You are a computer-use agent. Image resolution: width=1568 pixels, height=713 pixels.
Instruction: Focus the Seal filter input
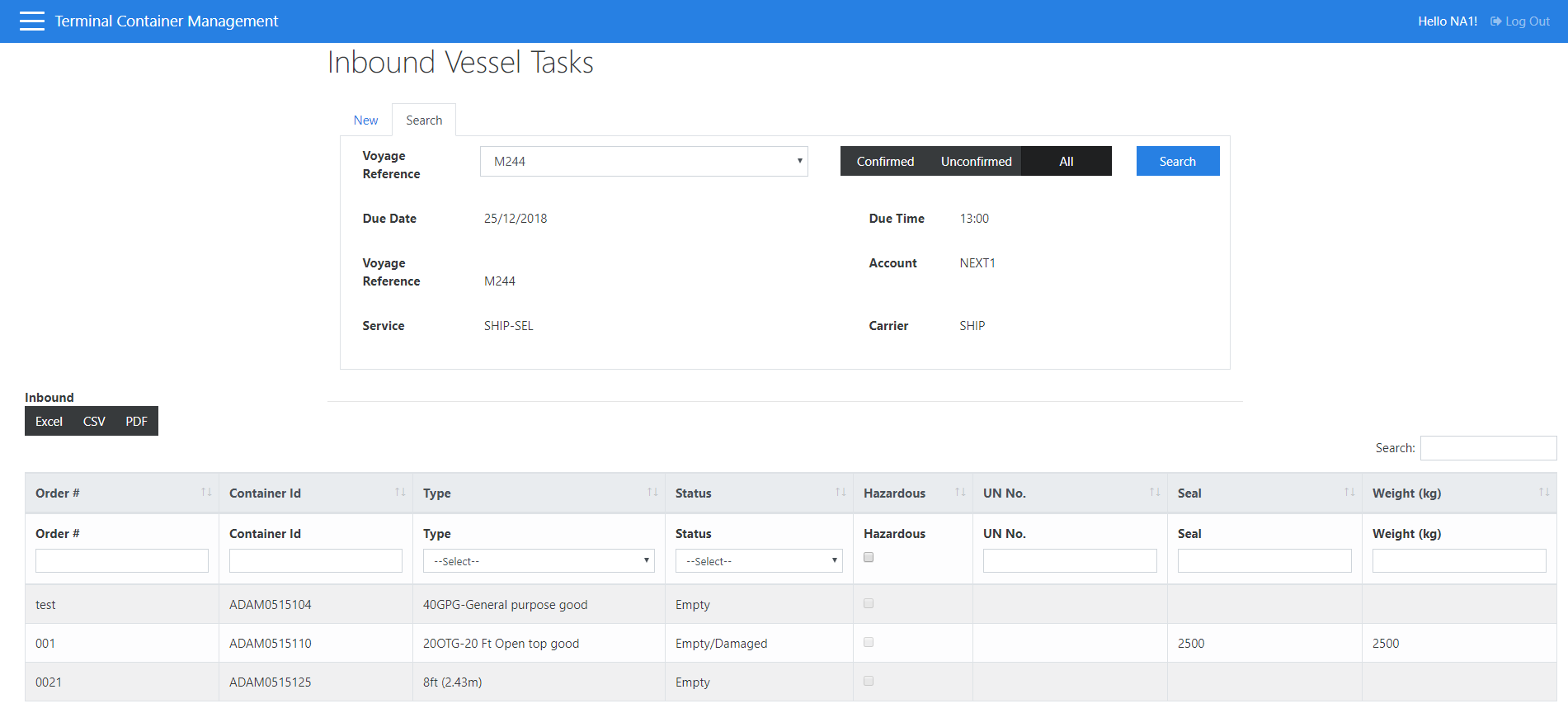coord(1264,561)
